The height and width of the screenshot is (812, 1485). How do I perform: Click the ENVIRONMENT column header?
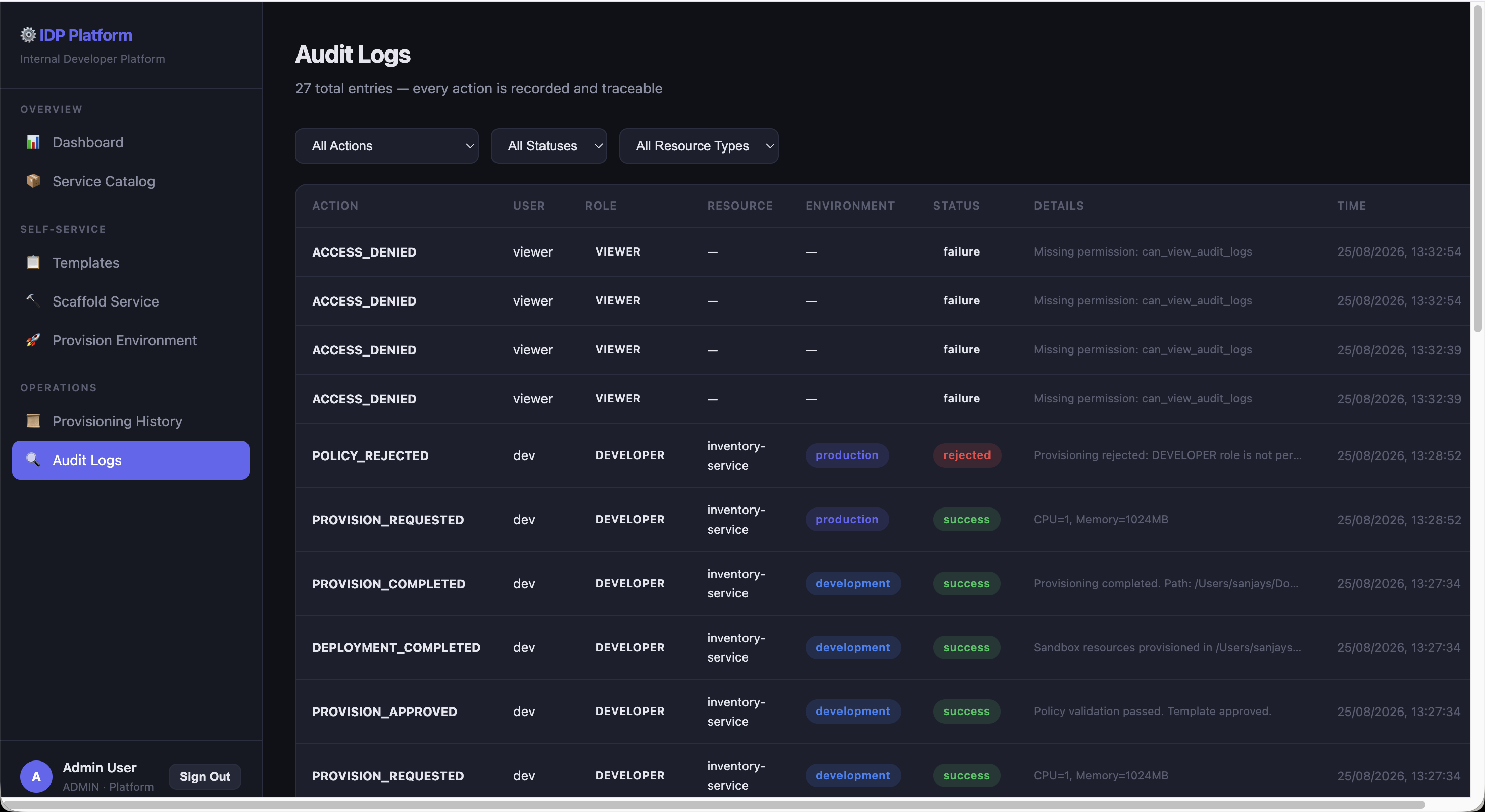click(850, 206)
